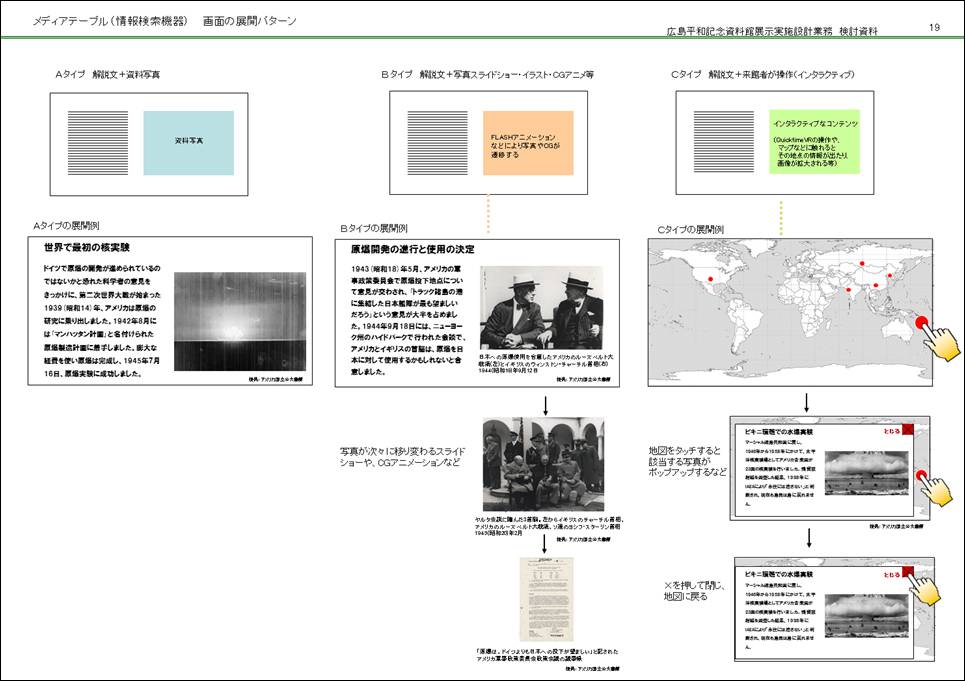Click the light blue '資料写真' box
The width and height of the screenshot is (965, 681).
click(188, 143)
